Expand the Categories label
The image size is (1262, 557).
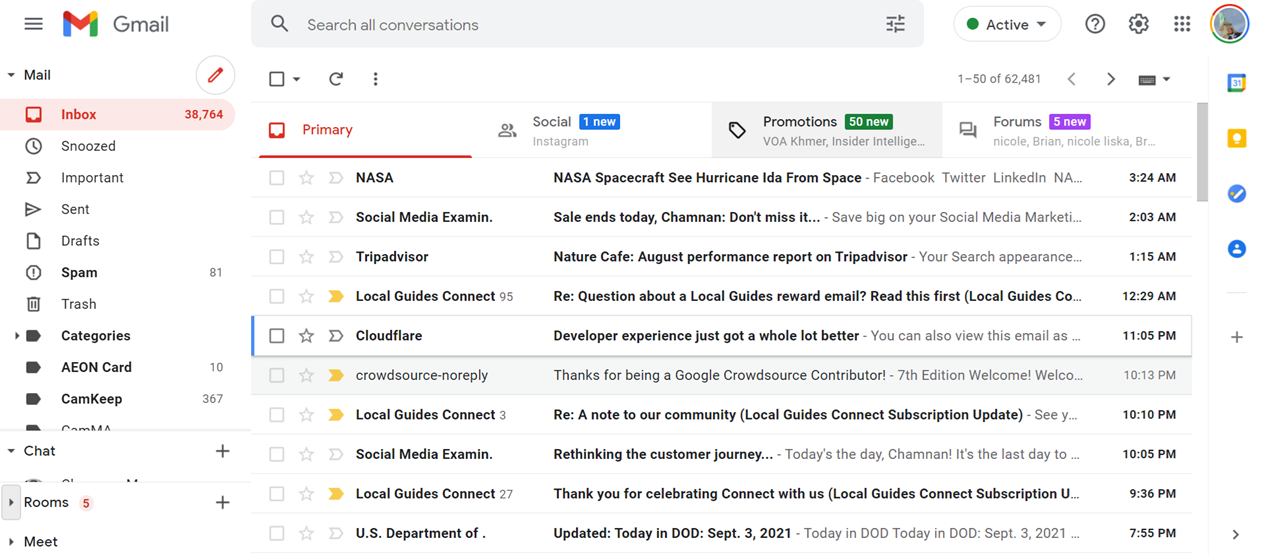coord(16,336)
